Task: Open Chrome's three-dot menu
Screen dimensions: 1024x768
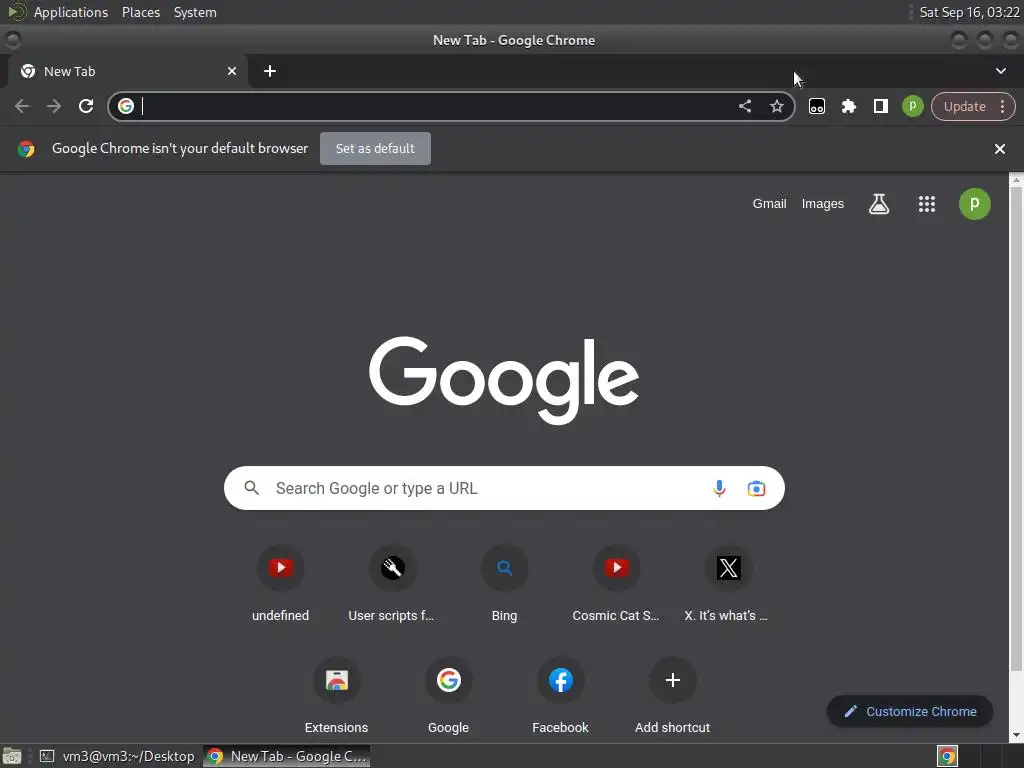Action: coord(1002,106)
